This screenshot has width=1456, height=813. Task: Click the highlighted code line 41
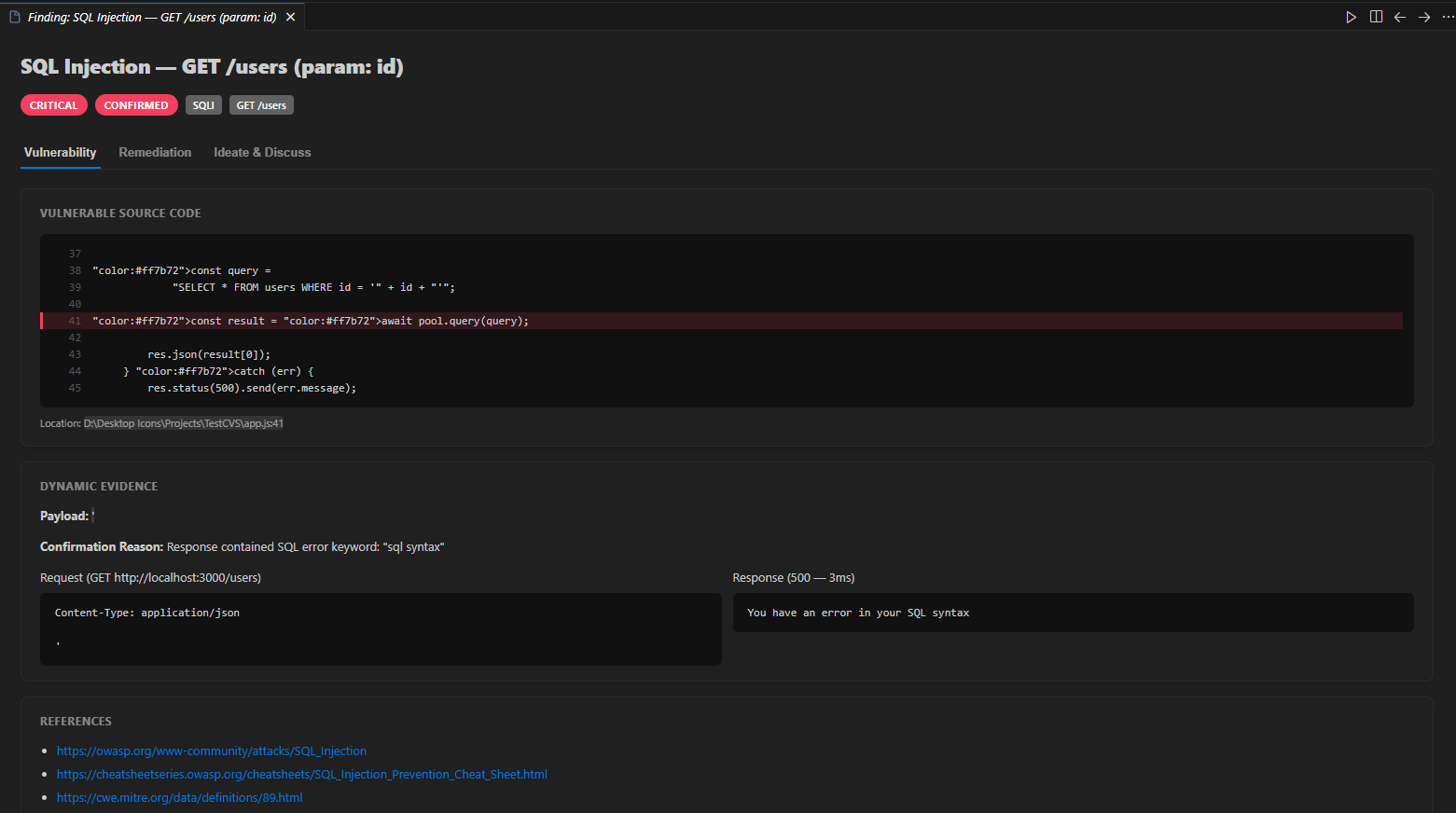[722, 321]
